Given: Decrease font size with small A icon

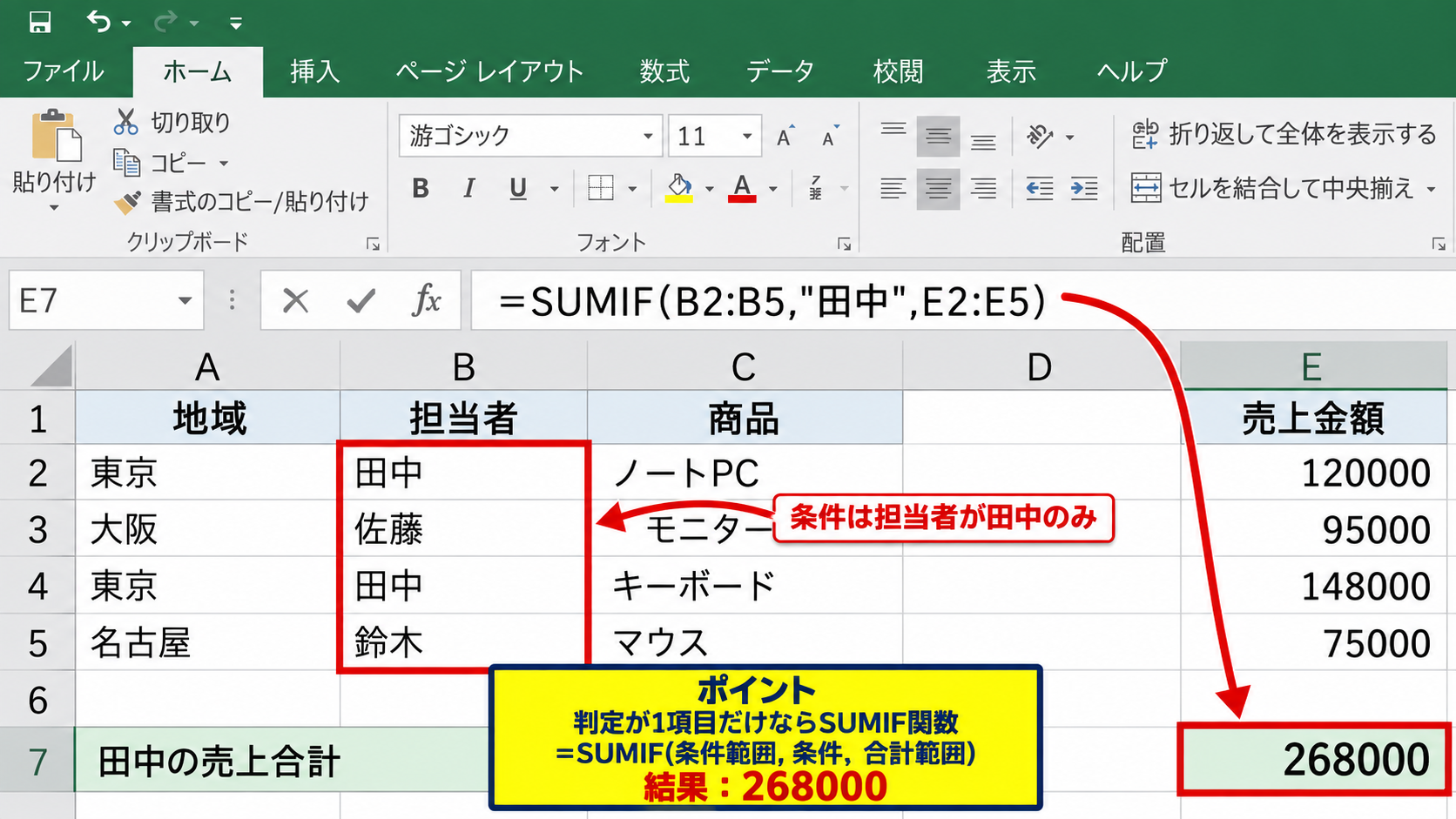Looking at the screenshot, I should point(831,135).
